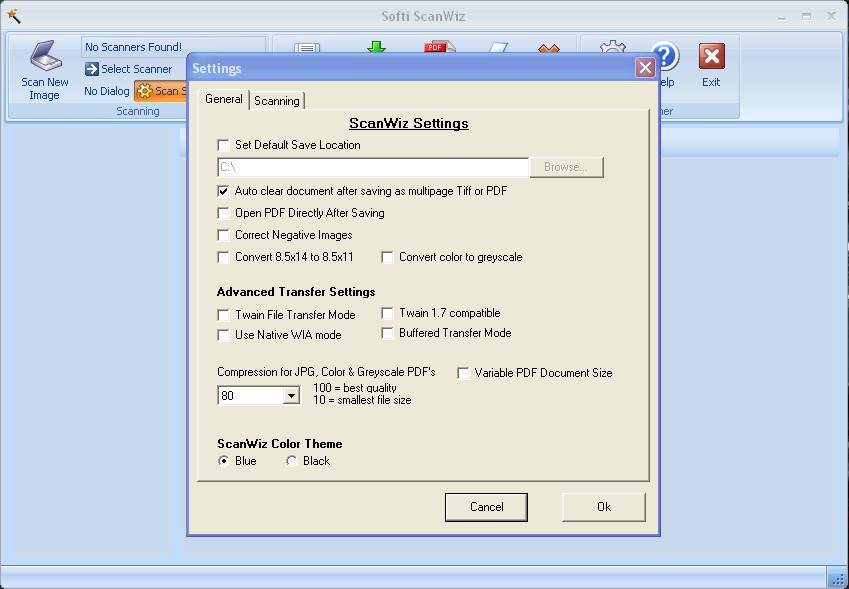The width and height of the screenshot is (849, 589).
Task: Click Advanced Transfer Settings heading
Action: pos(296,292)
